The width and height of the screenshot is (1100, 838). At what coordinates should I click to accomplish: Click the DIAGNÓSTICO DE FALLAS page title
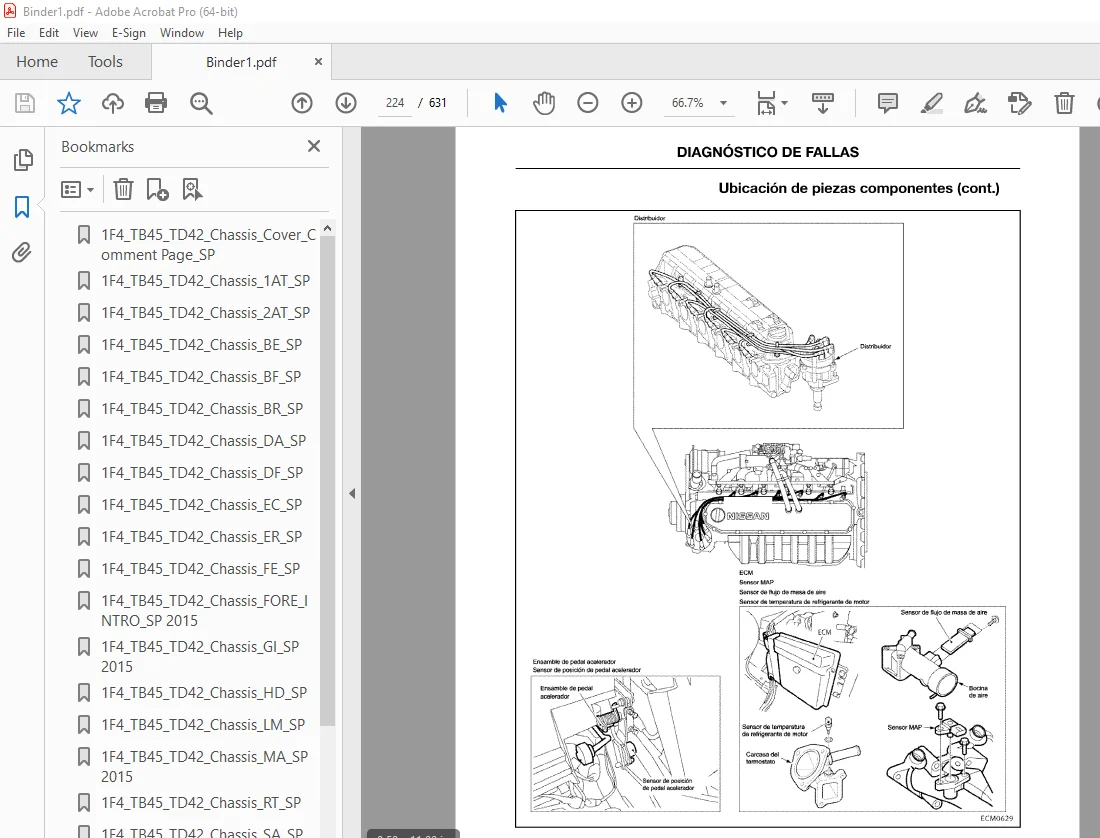[x=767, y=152]
